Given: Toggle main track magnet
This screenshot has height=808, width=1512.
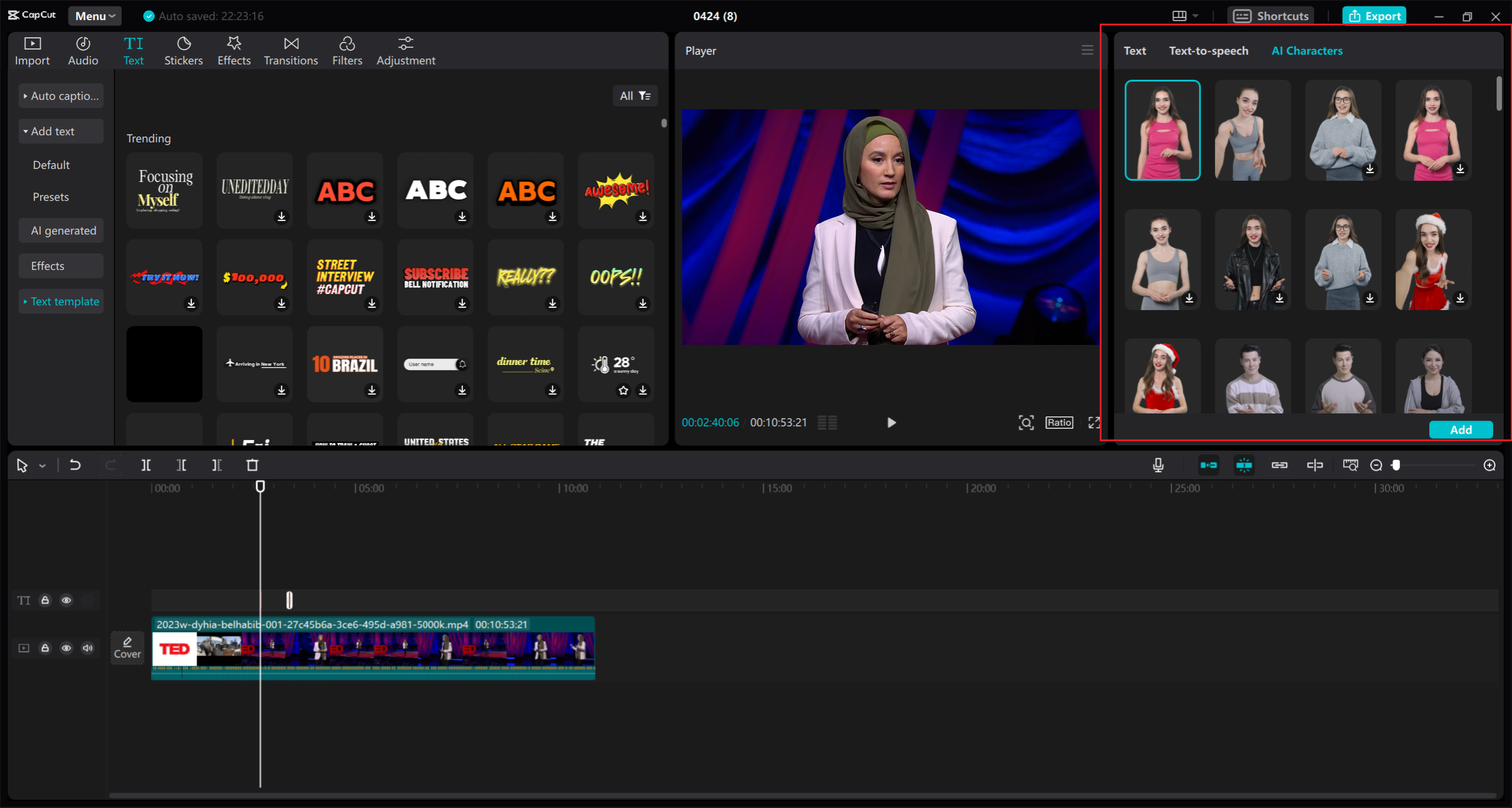Looking at the screenshot, I should click(x=1208, y=465).
